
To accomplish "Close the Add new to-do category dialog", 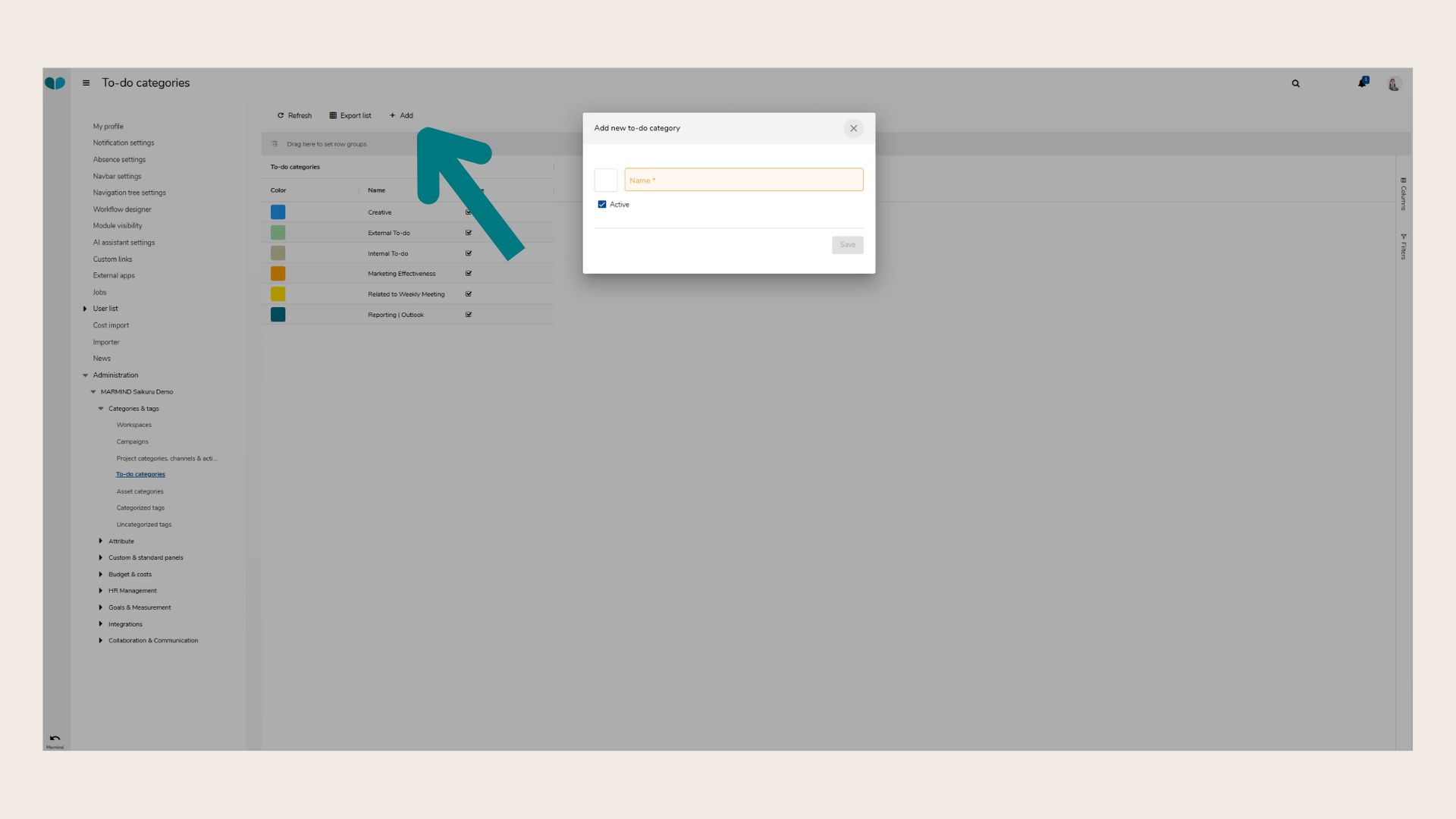I will point(853,128).
